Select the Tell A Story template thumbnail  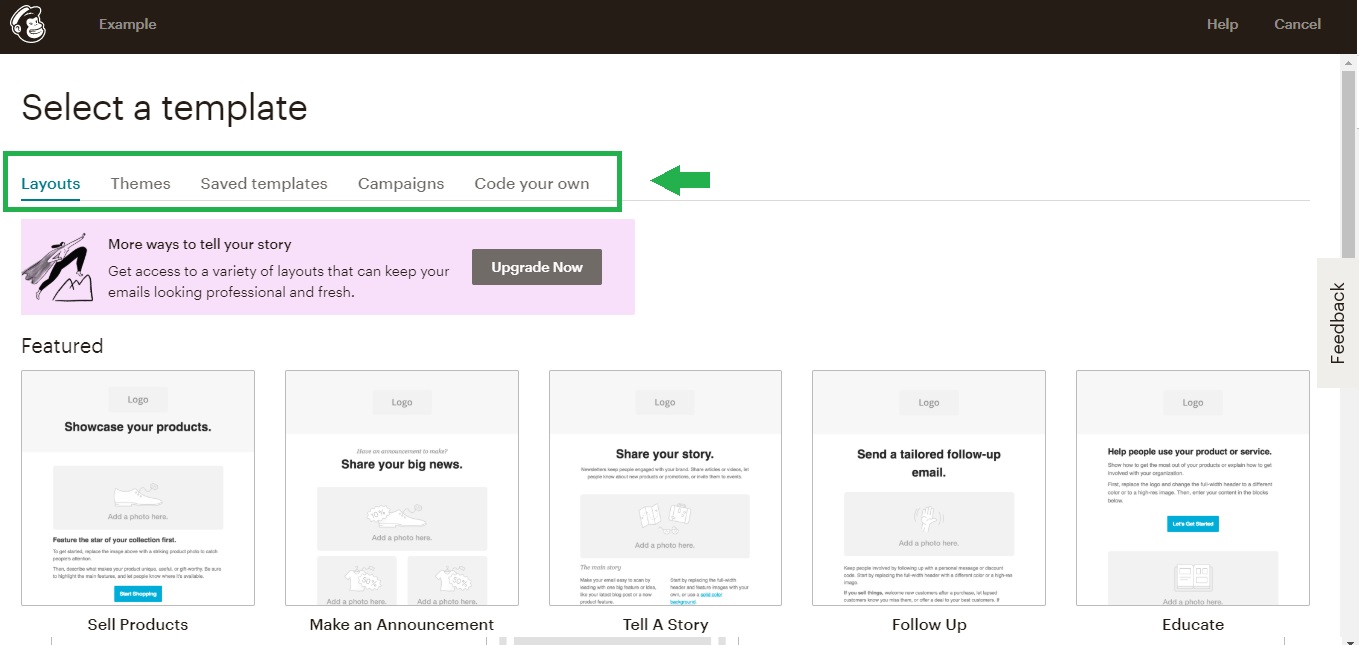[665, 488]
